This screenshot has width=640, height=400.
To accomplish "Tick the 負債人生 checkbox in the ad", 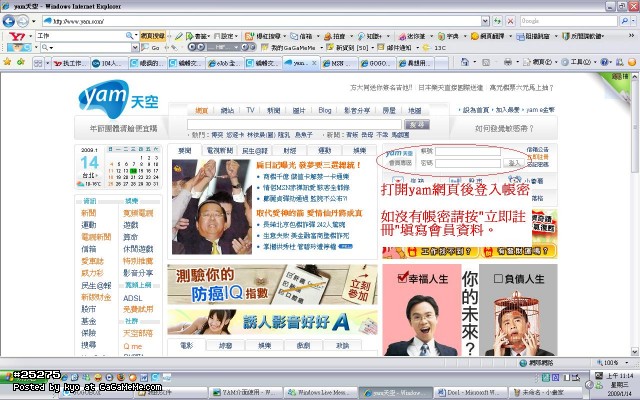I will 498,278.
